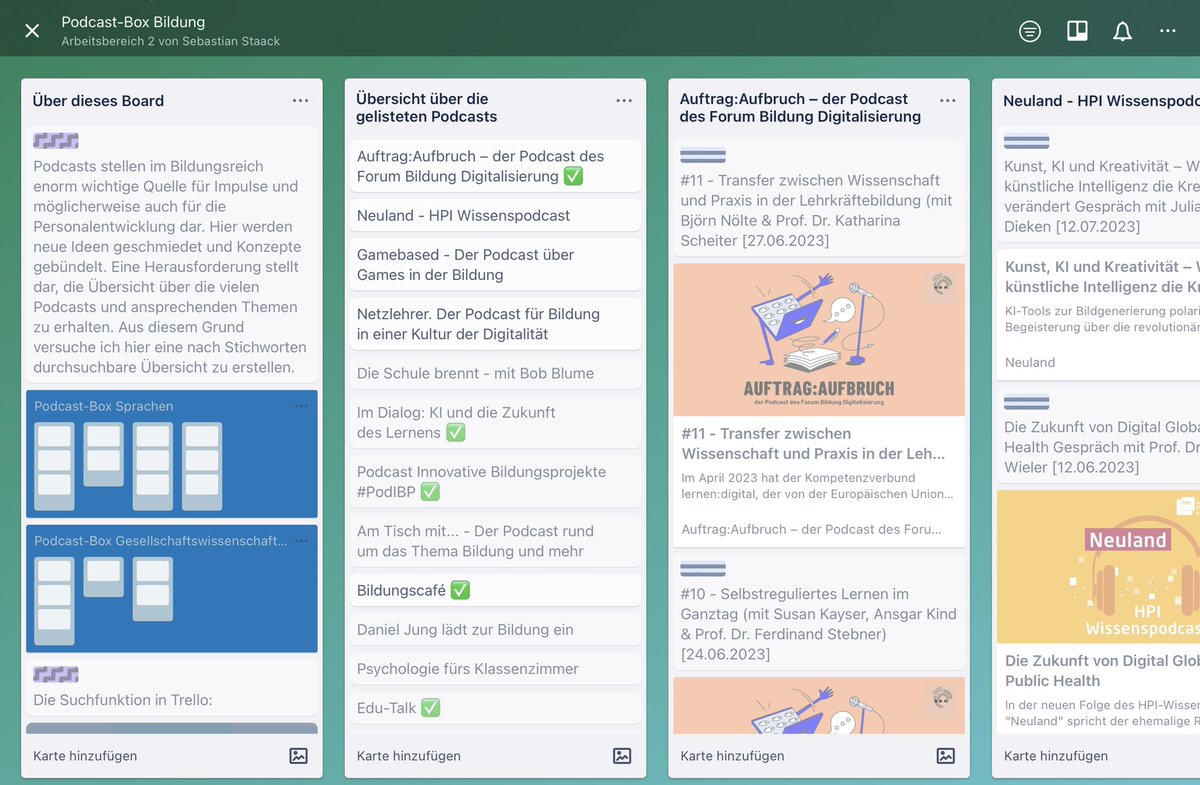
Task: Open card '#10 - Selbstreguliertes Lernen im Ganztag'
Action: pyautogui.click(x=818, y=613)
